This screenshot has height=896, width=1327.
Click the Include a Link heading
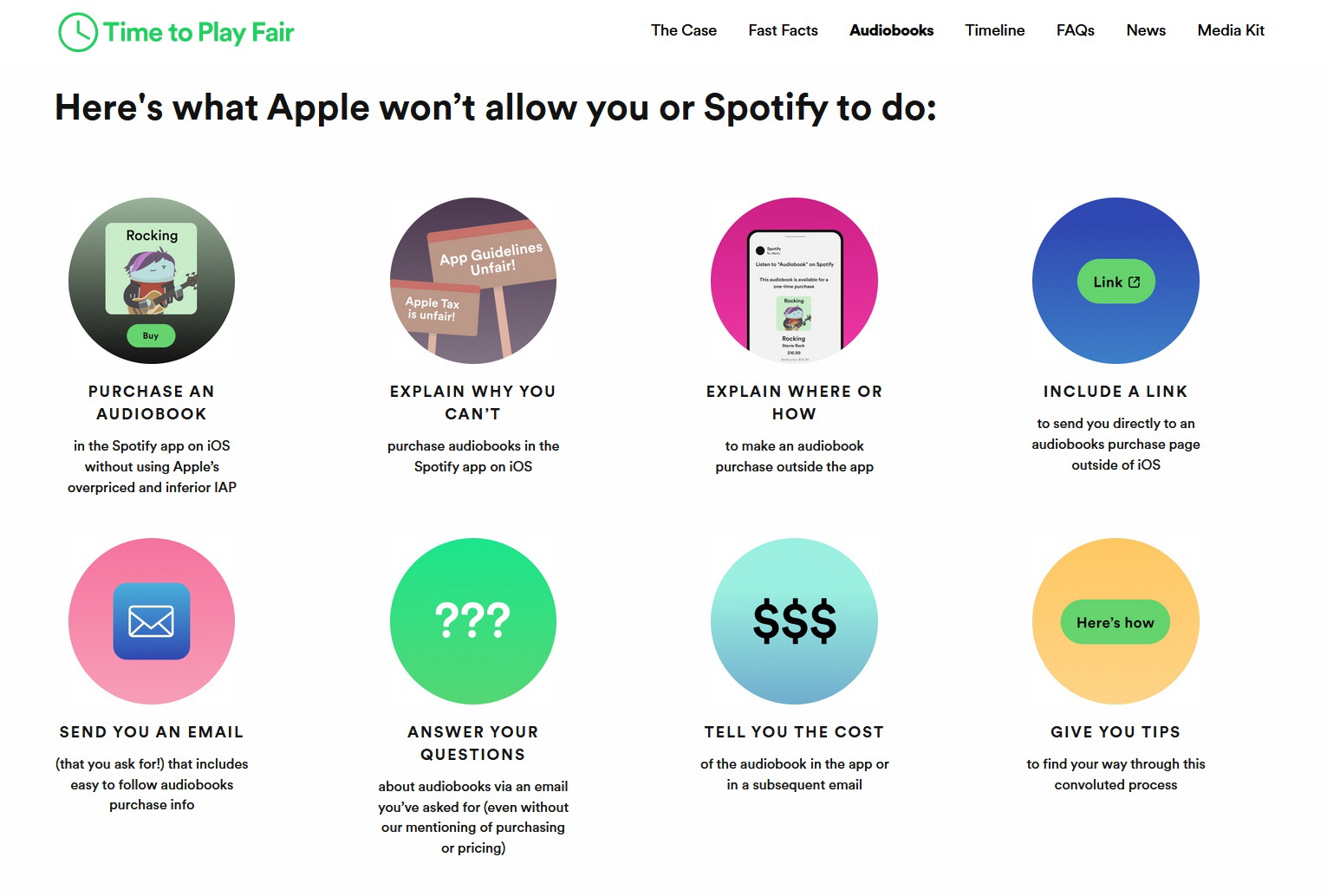[x=1116, y=392]
